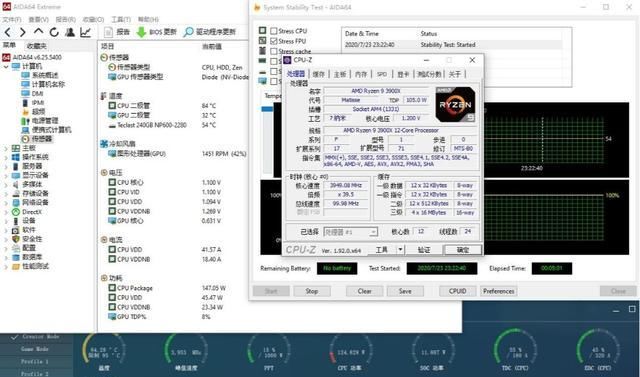Open the 报告(R) menu in AIDA64
The width and height of the screenshot is (640, 377).
(x=65, y=19)
